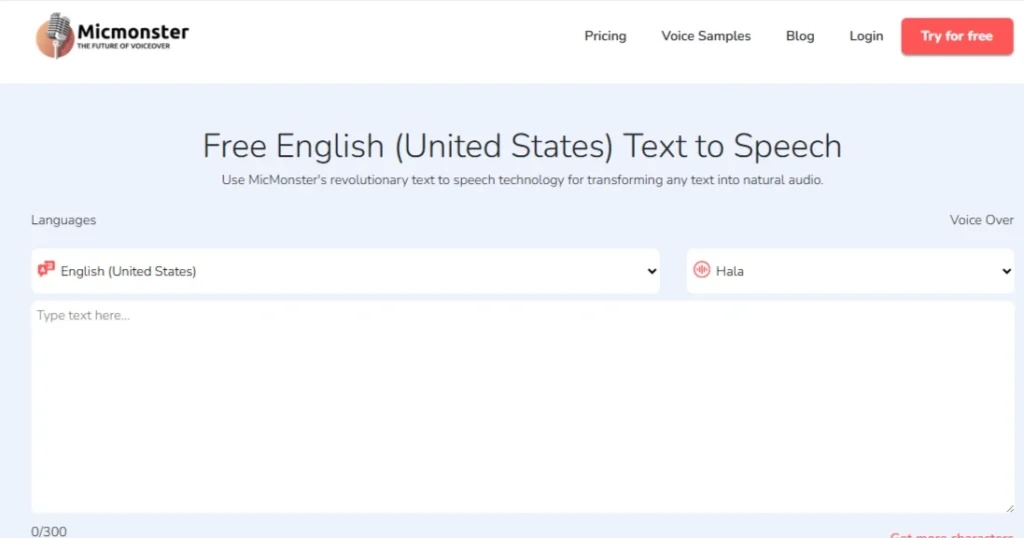Click the Try for free button

pos(957,36)
